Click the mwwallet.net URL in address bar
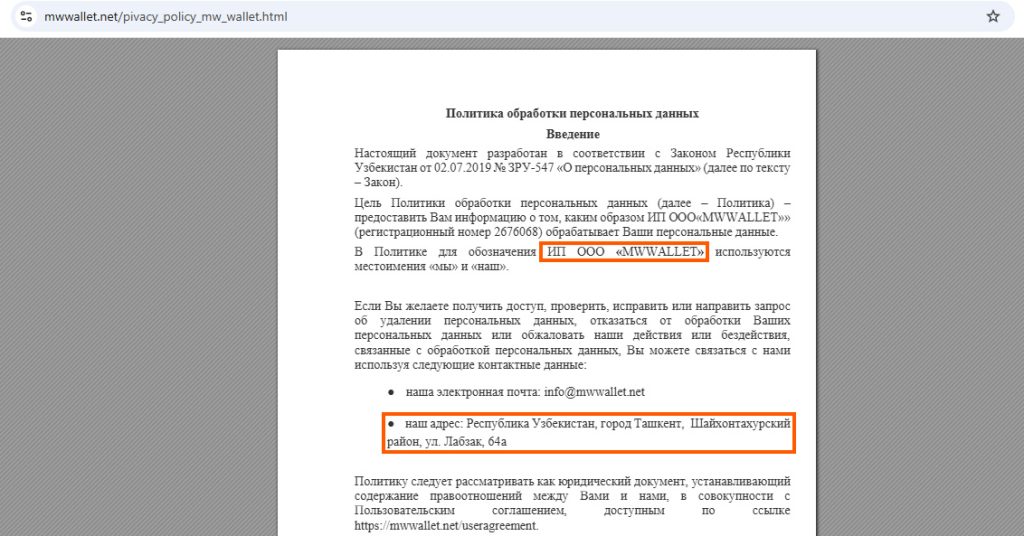1024x536 pixels. [166, 16]
